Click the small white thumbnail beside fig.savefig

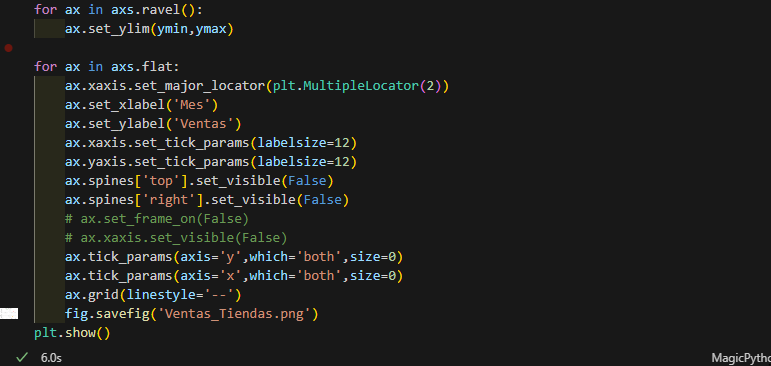[x=9, y=313]
